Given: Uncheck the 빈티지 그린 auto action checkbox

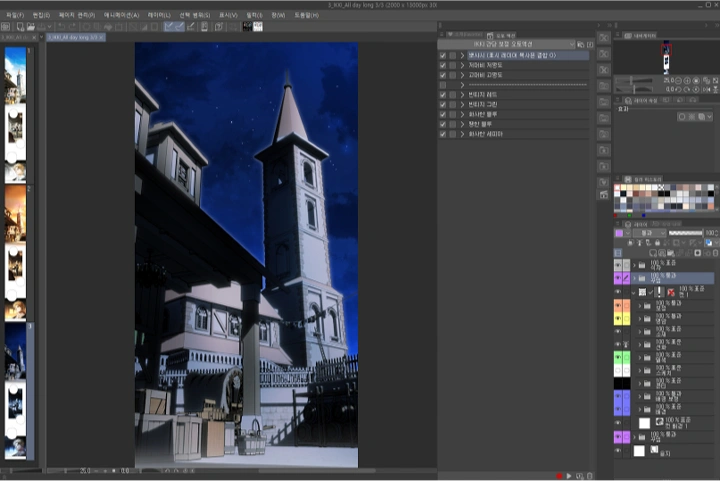Looking at the screenshot, I should (x=443, y=105).
